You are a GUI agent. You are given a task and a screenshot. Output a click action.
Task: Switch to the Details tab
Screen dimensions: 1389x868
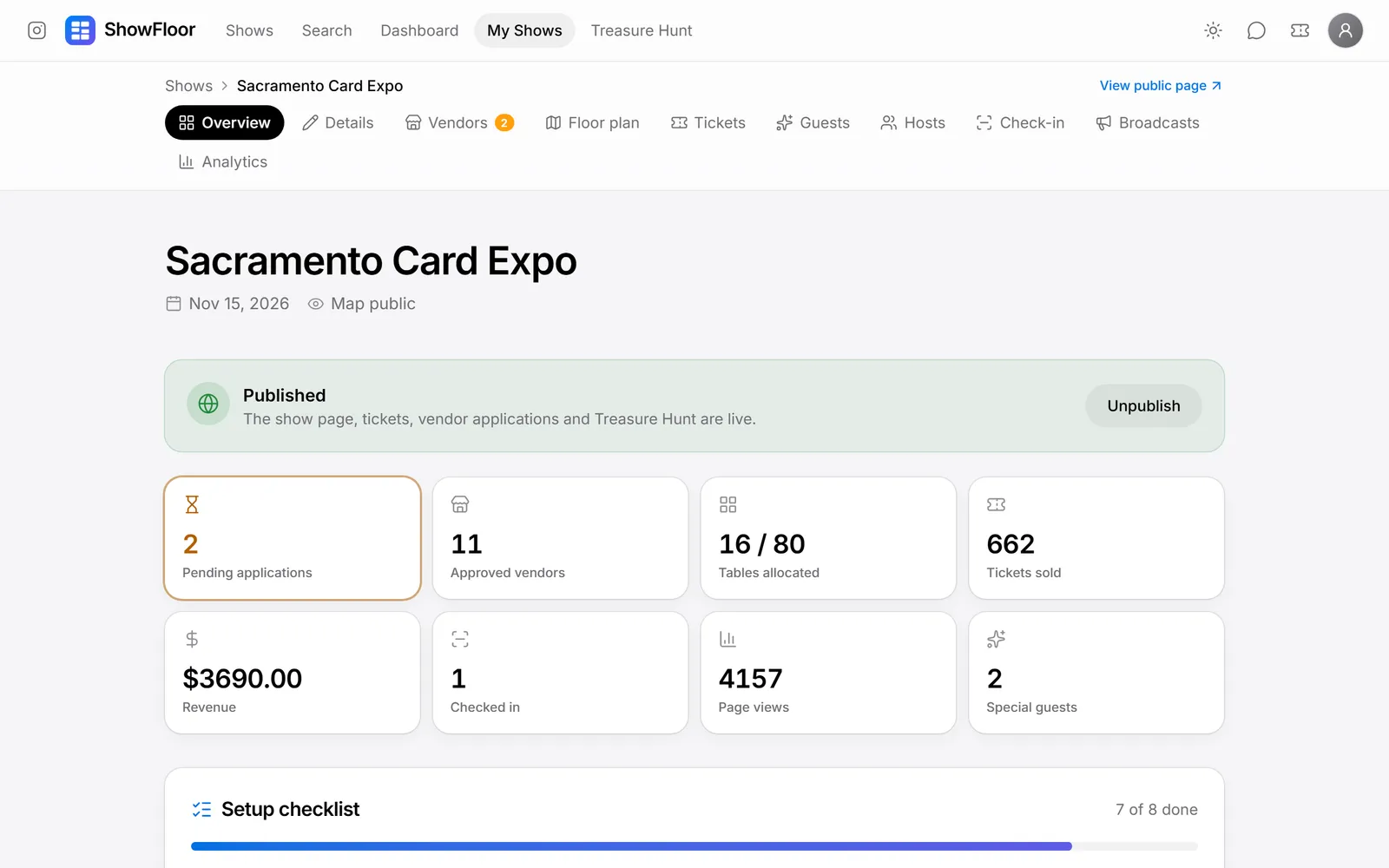pos(338,122)
